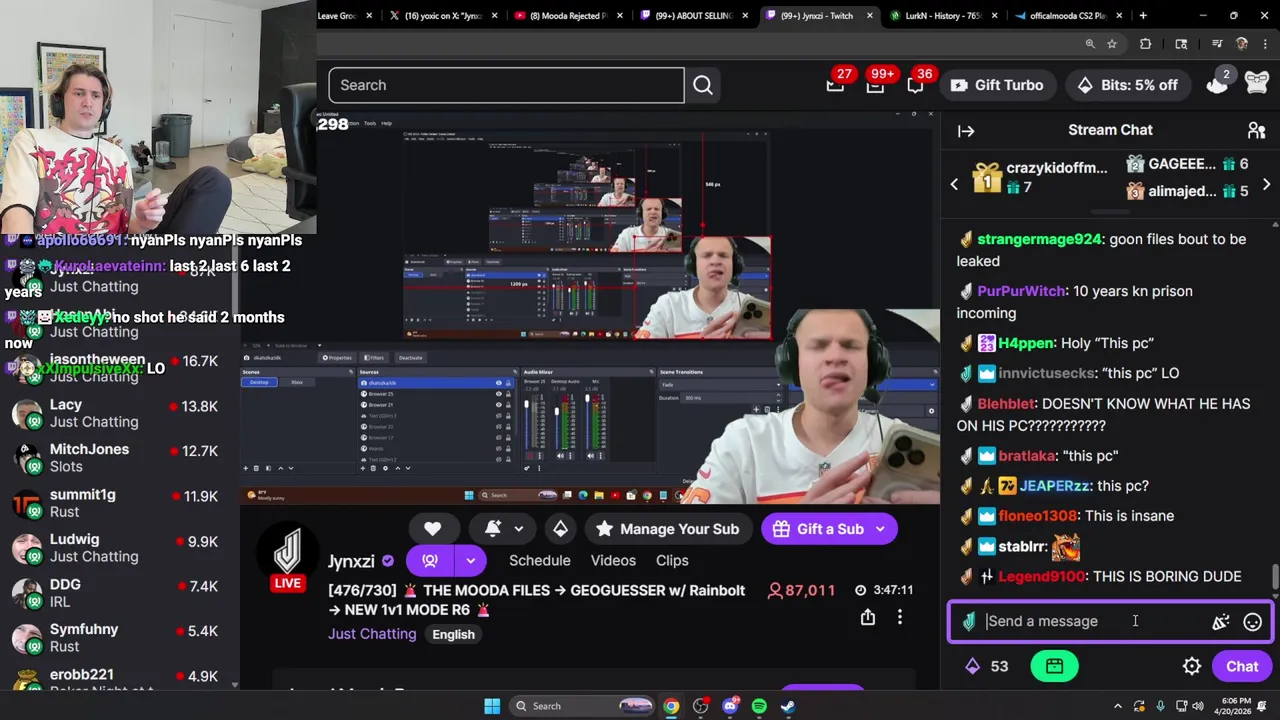Bookmark this page with star icon
This screenshot has height=720, width=1280.
point(1112,44)
